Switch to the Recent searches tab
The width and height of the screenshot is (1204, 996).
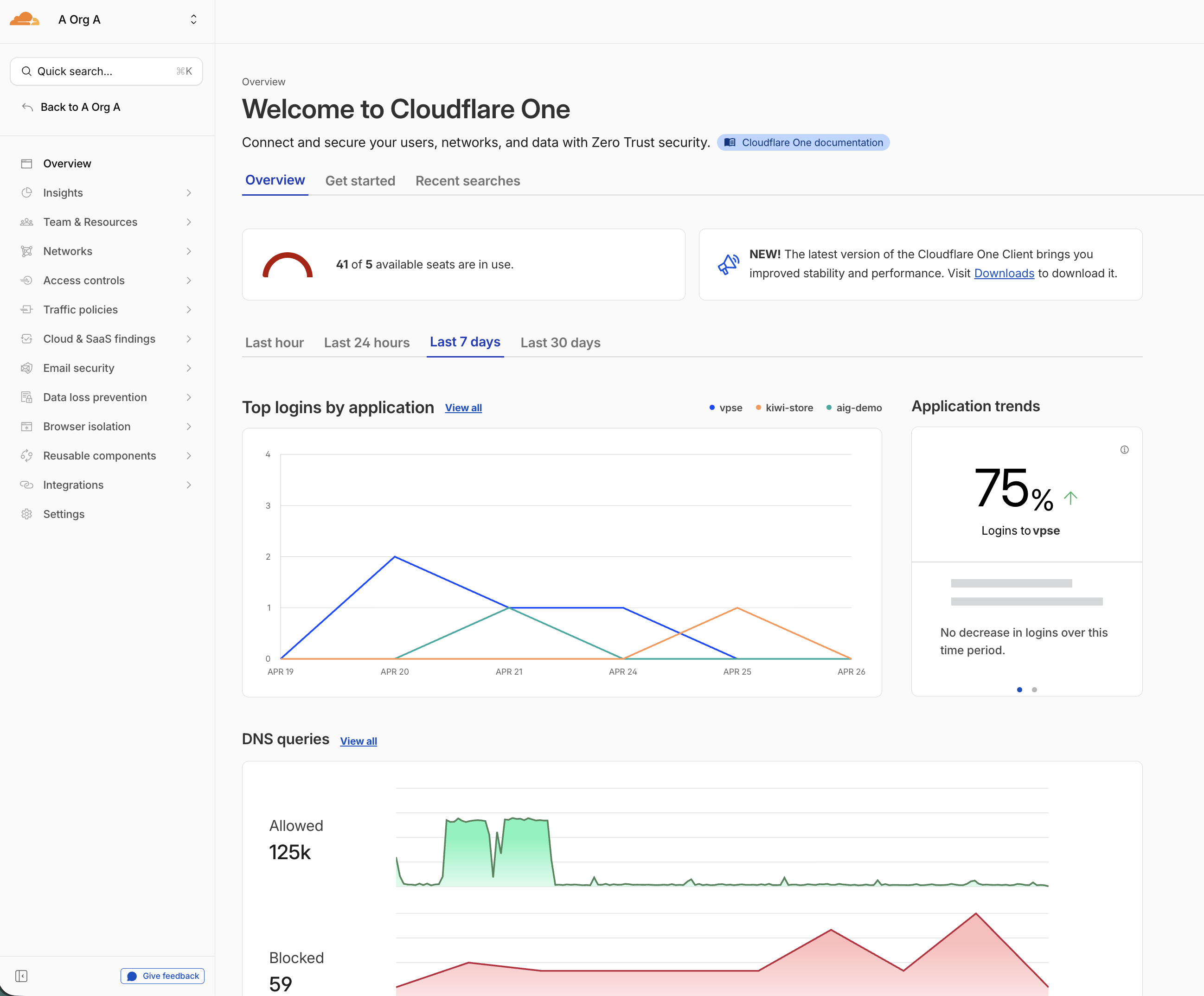pos(468,181)
